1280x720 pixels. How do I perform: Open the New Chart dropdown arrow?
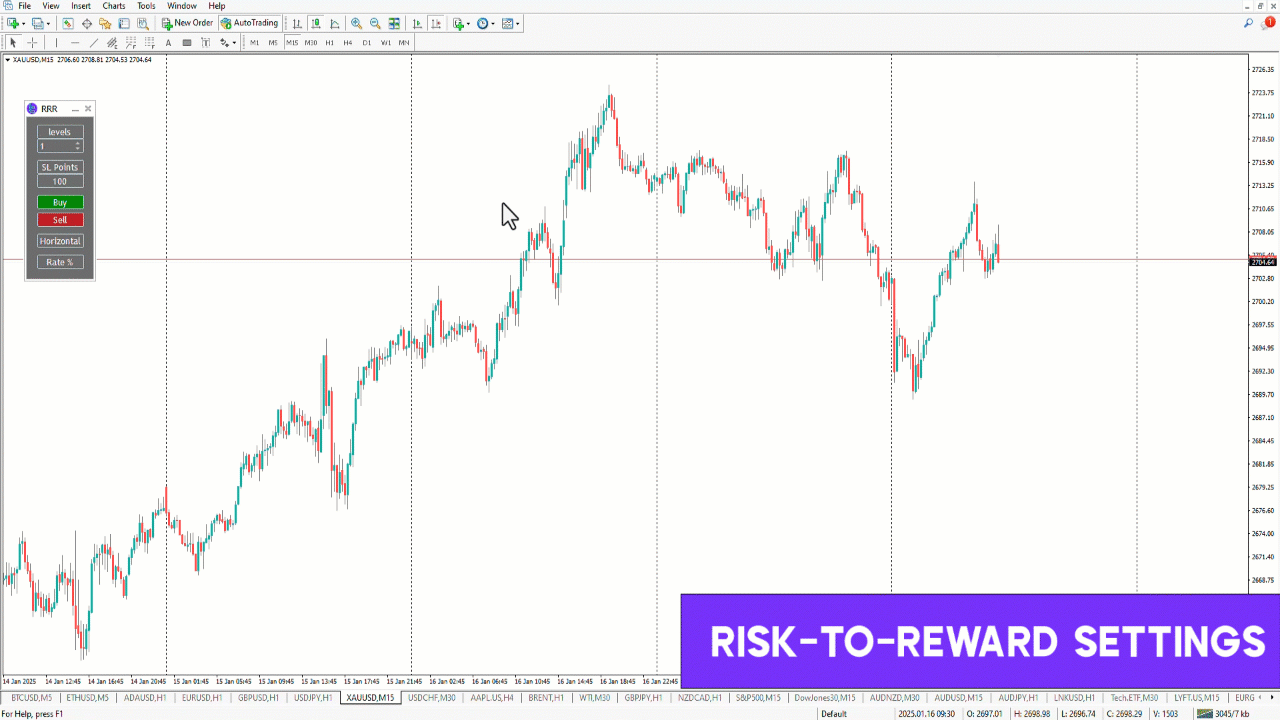point(24,23)
